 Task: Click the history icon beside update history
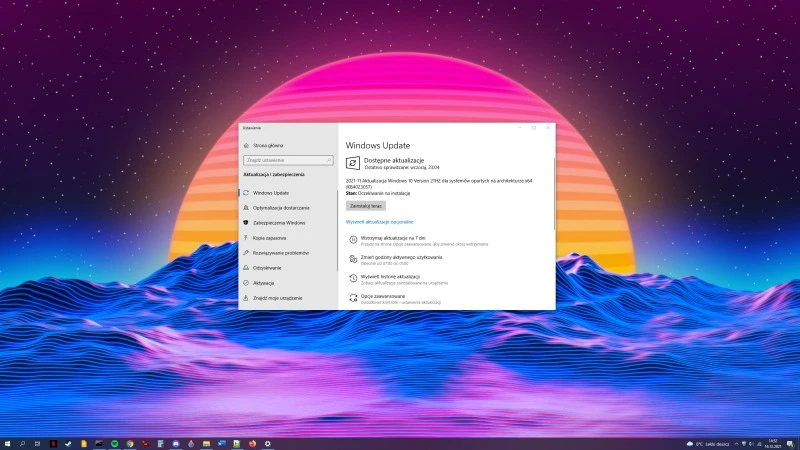click(x=353, y=279)
